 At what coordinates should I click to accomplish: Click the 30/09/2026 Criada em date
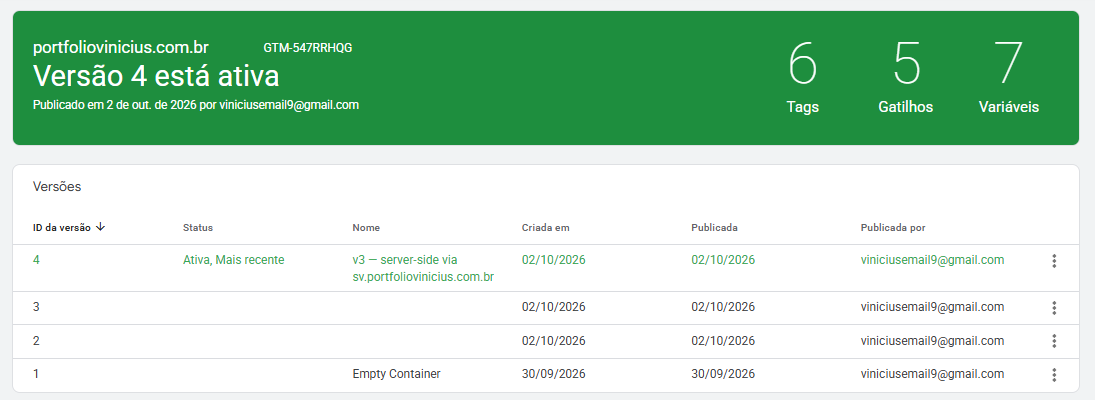coord(554,373)
